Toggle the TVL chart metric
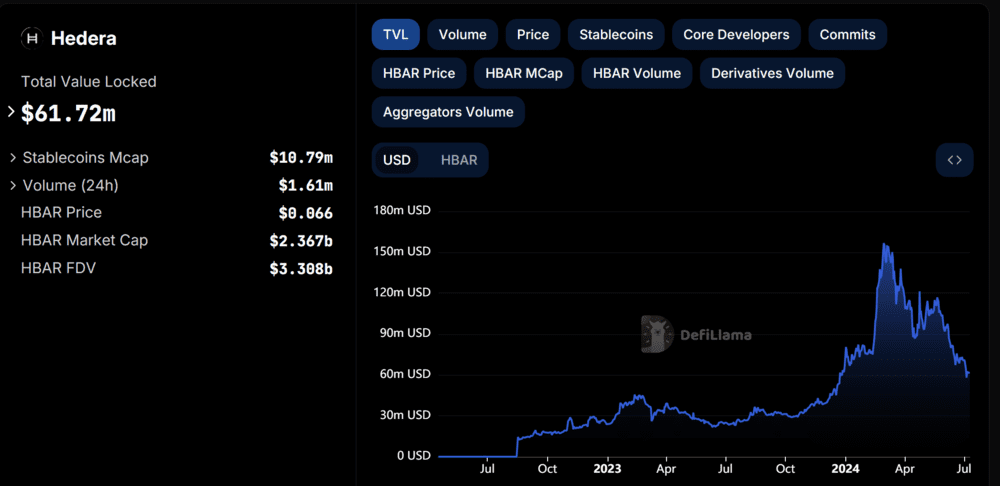1000x486 pixels. [x=396, y=34]
